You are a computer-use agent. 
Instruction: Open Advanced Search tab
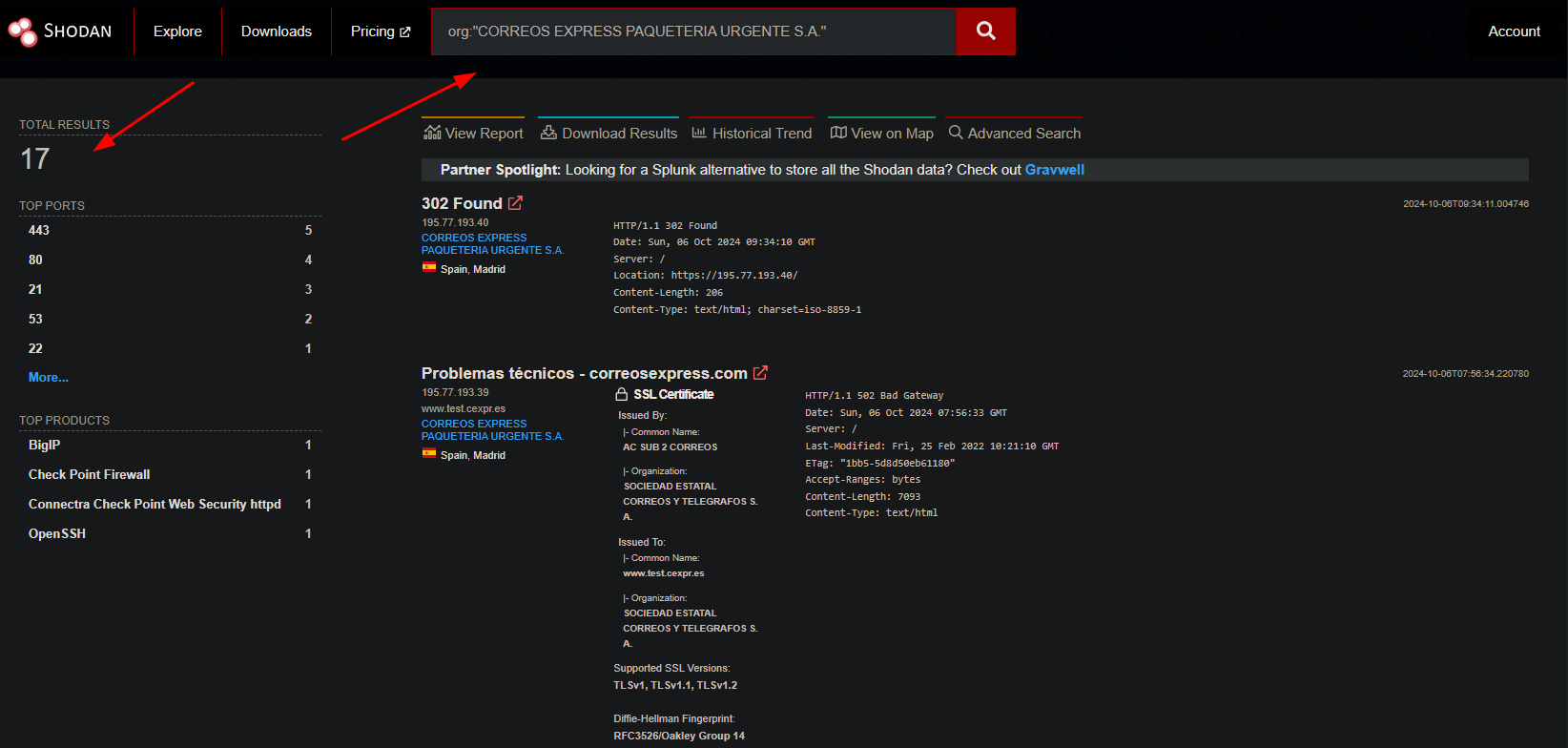(x=1015, y=133)
